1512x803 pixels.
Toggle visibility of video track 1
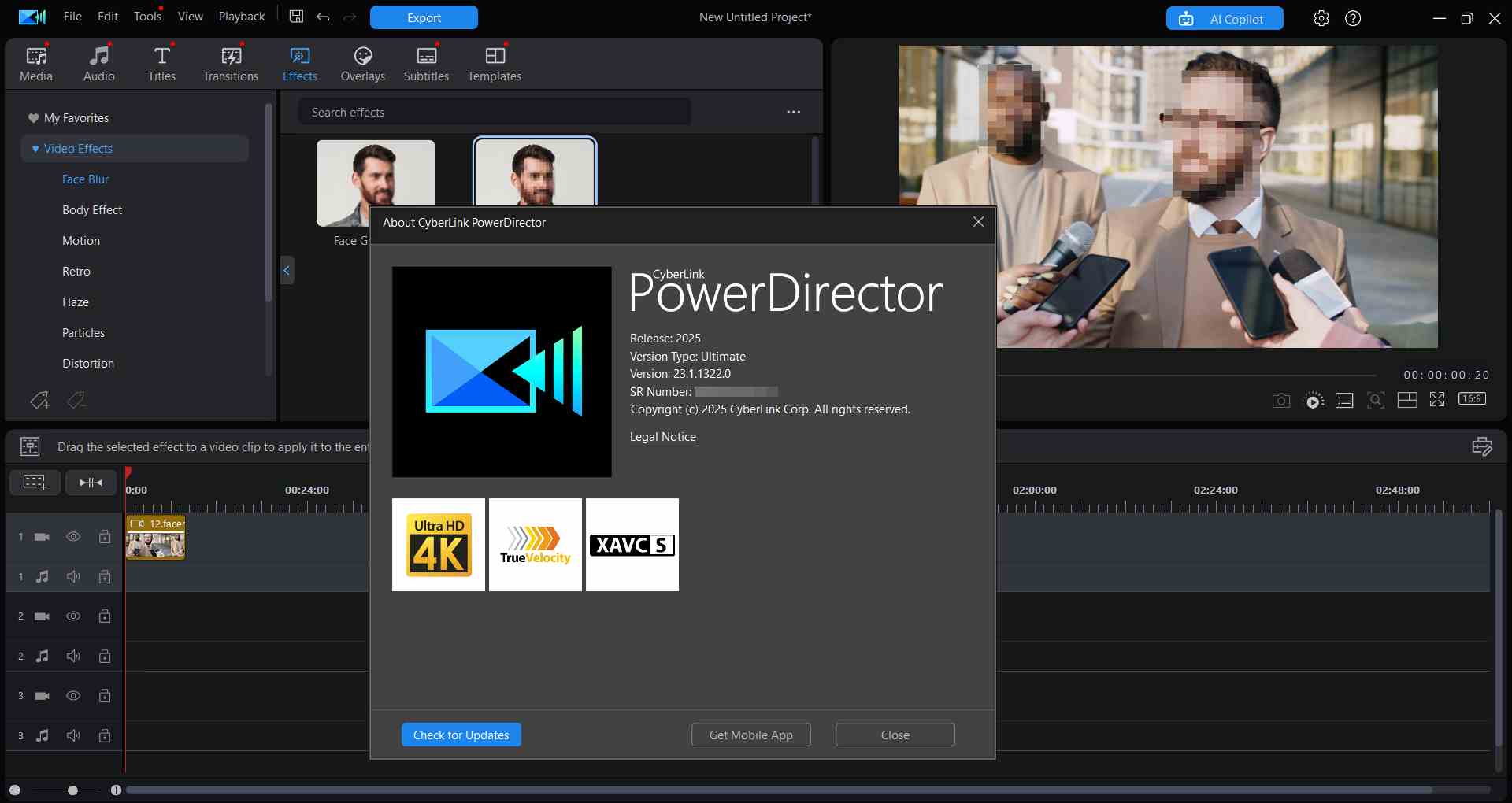[x=73, y=537]
